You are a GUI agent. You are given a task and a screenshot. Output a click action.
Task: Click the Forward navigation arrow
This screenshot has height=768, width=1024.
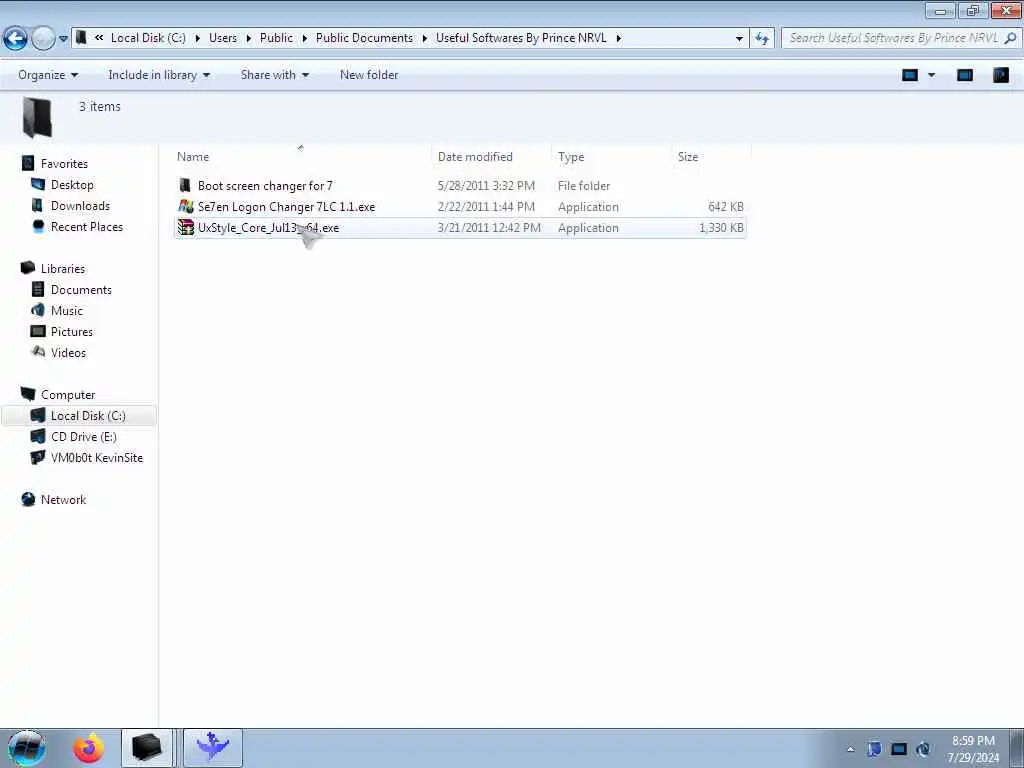point(43,39)
